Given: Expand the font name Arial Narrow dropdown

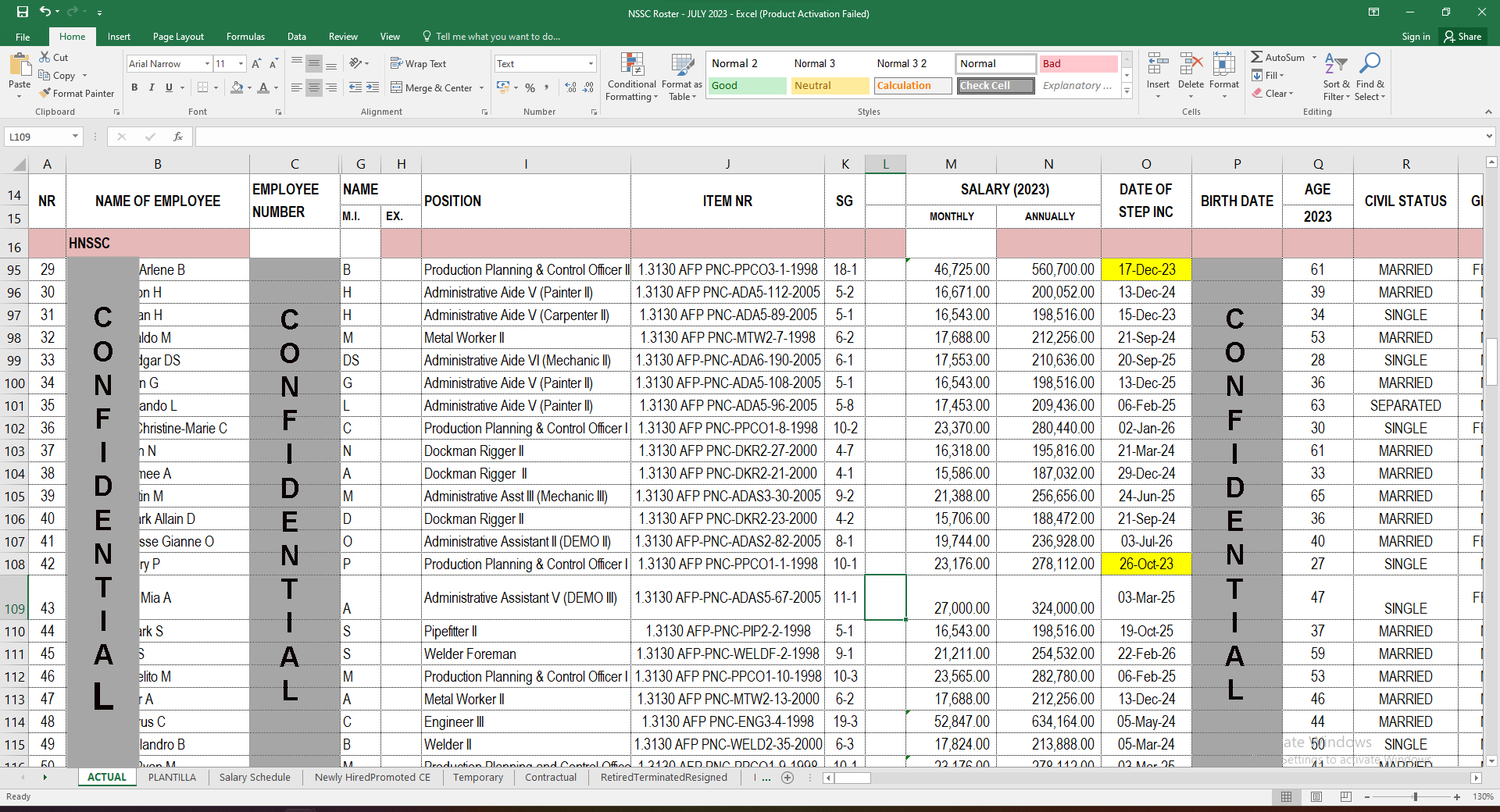Looking at the screenshot, I should [x=207, y=64].
